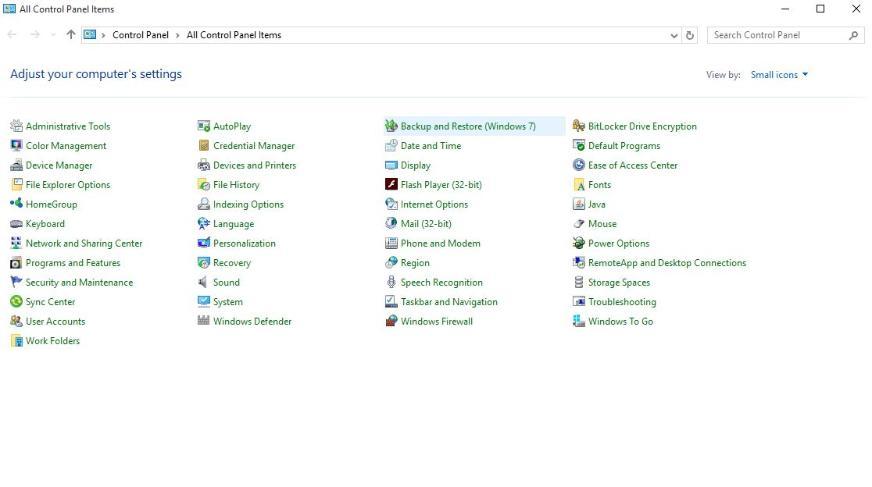The image size is (872, 487).
Task: Go up one level with Up arrow
Action: [x=71, y=34]
